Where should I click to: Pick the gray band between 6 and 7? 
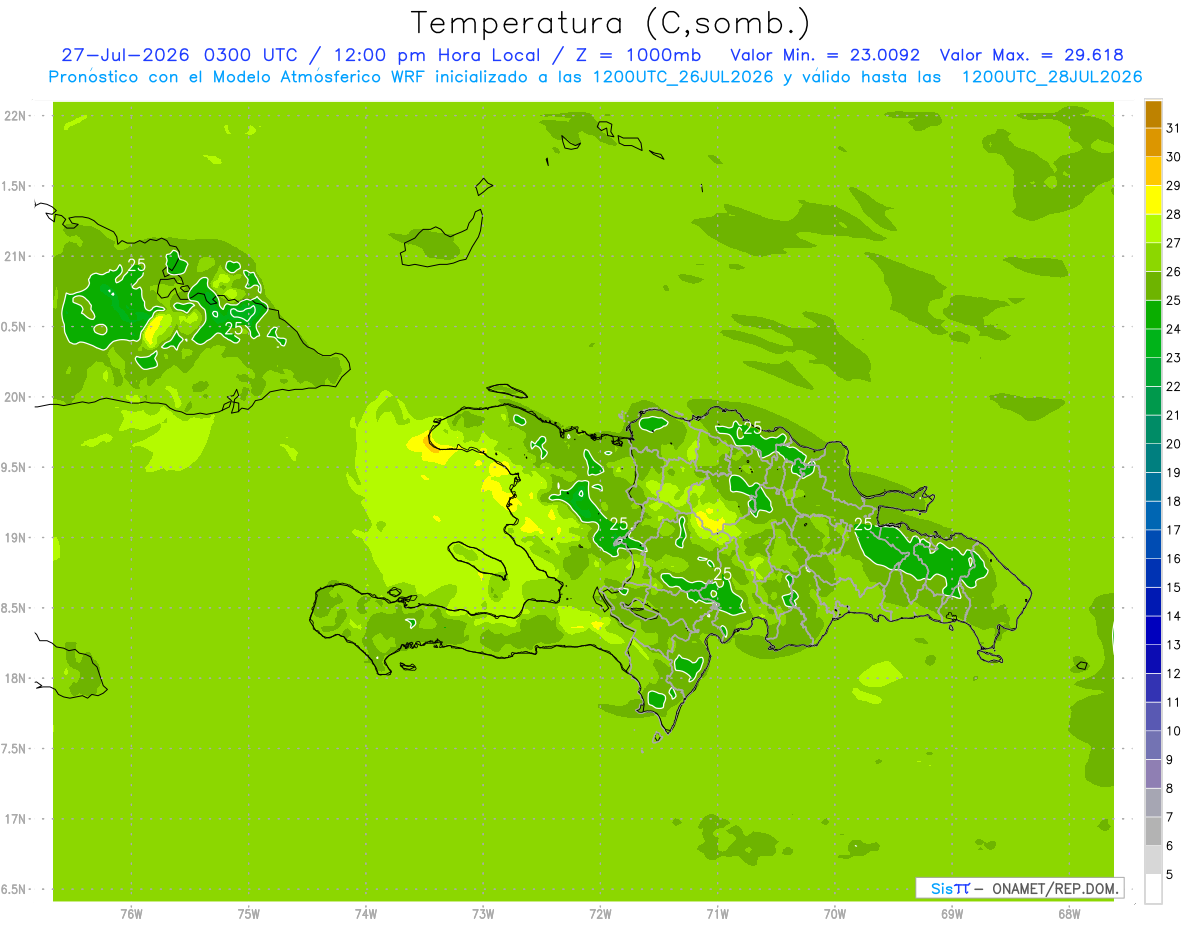pos(1153,831)
